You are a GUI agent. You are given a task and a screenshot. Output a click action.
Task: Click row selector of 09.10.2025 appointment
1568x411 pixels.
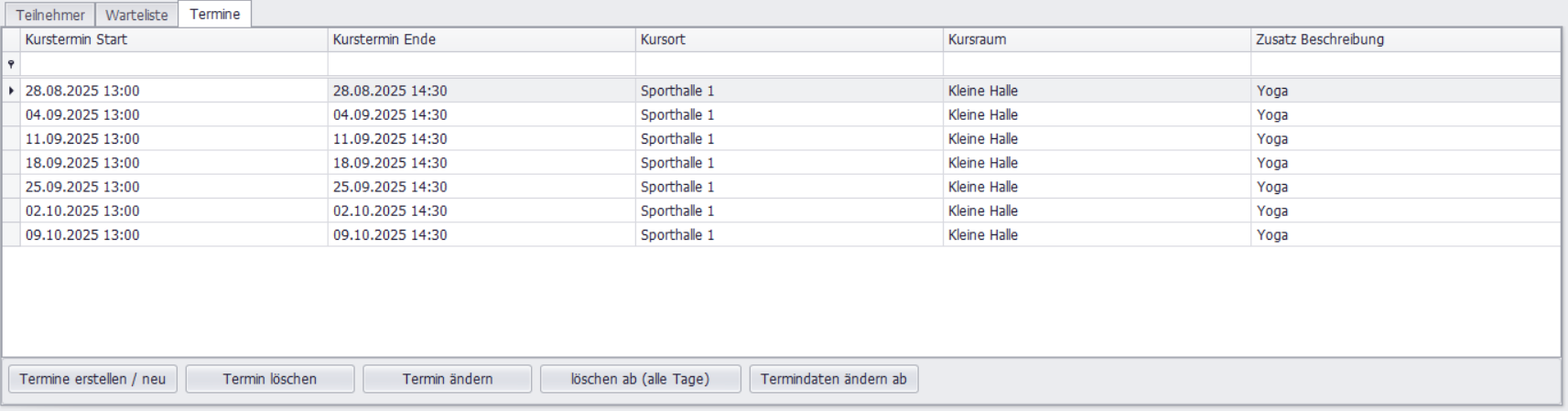coord(11,235)
